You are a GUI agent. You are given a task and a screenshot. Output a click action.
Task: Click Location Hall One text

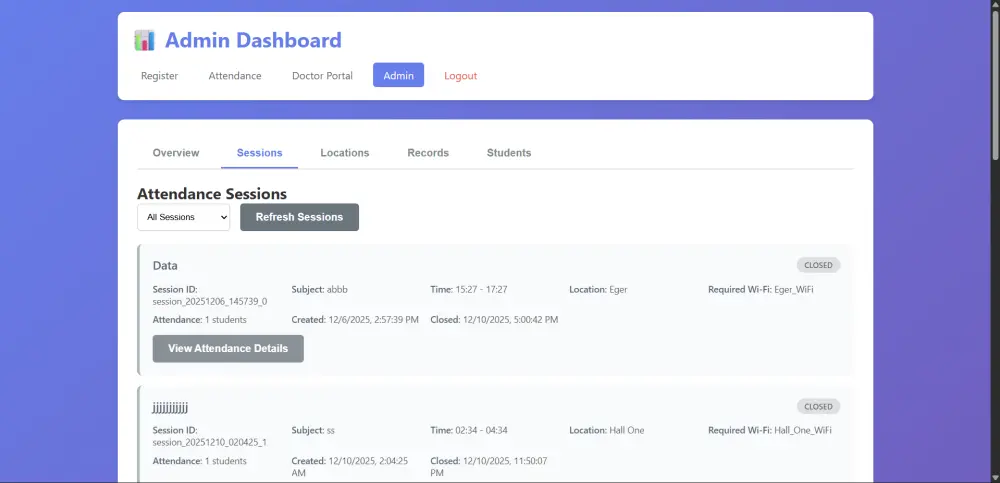(x=607, y=430)
